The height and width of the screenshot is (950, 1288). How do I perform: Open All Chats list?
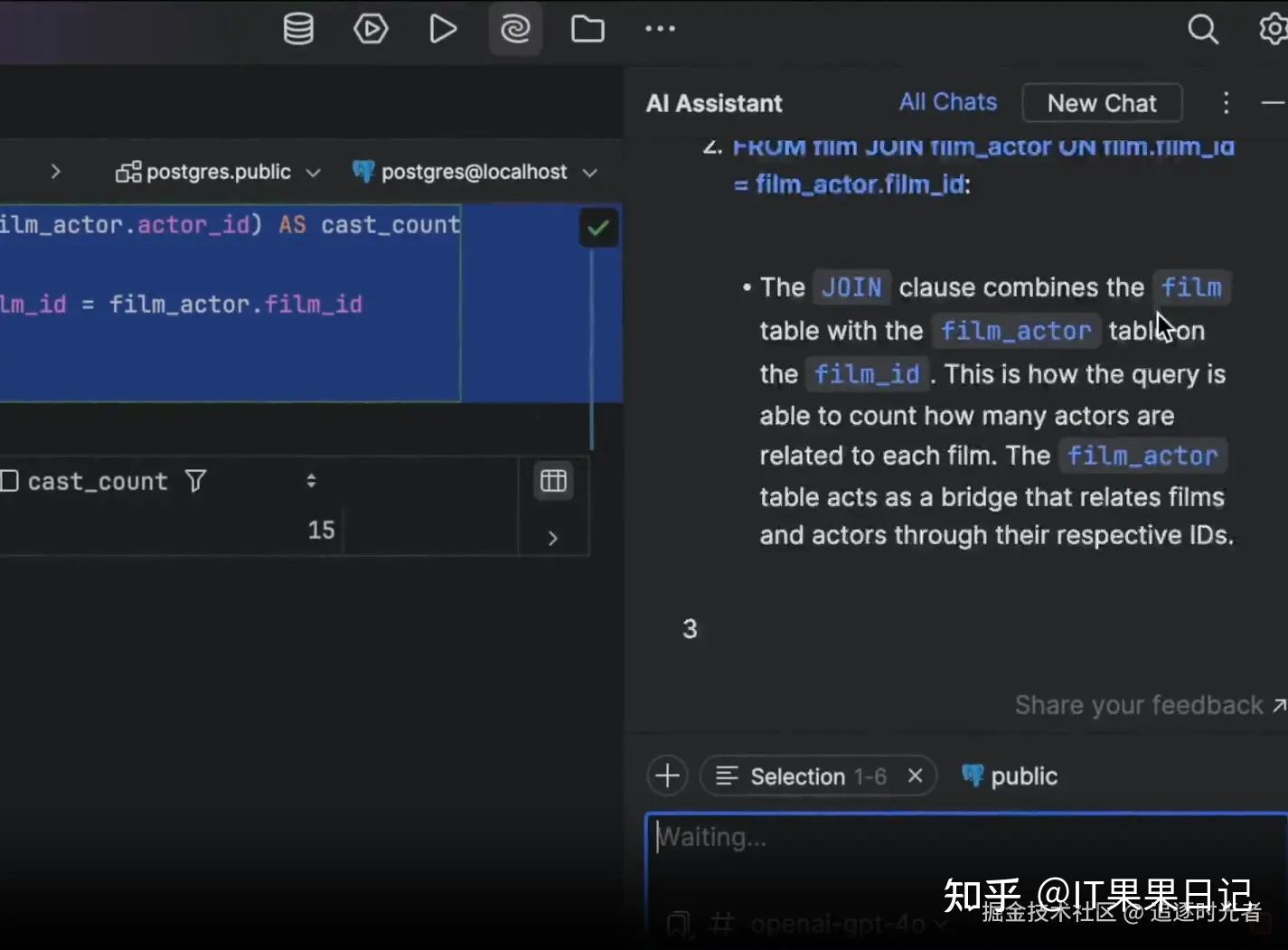(948, 102)
